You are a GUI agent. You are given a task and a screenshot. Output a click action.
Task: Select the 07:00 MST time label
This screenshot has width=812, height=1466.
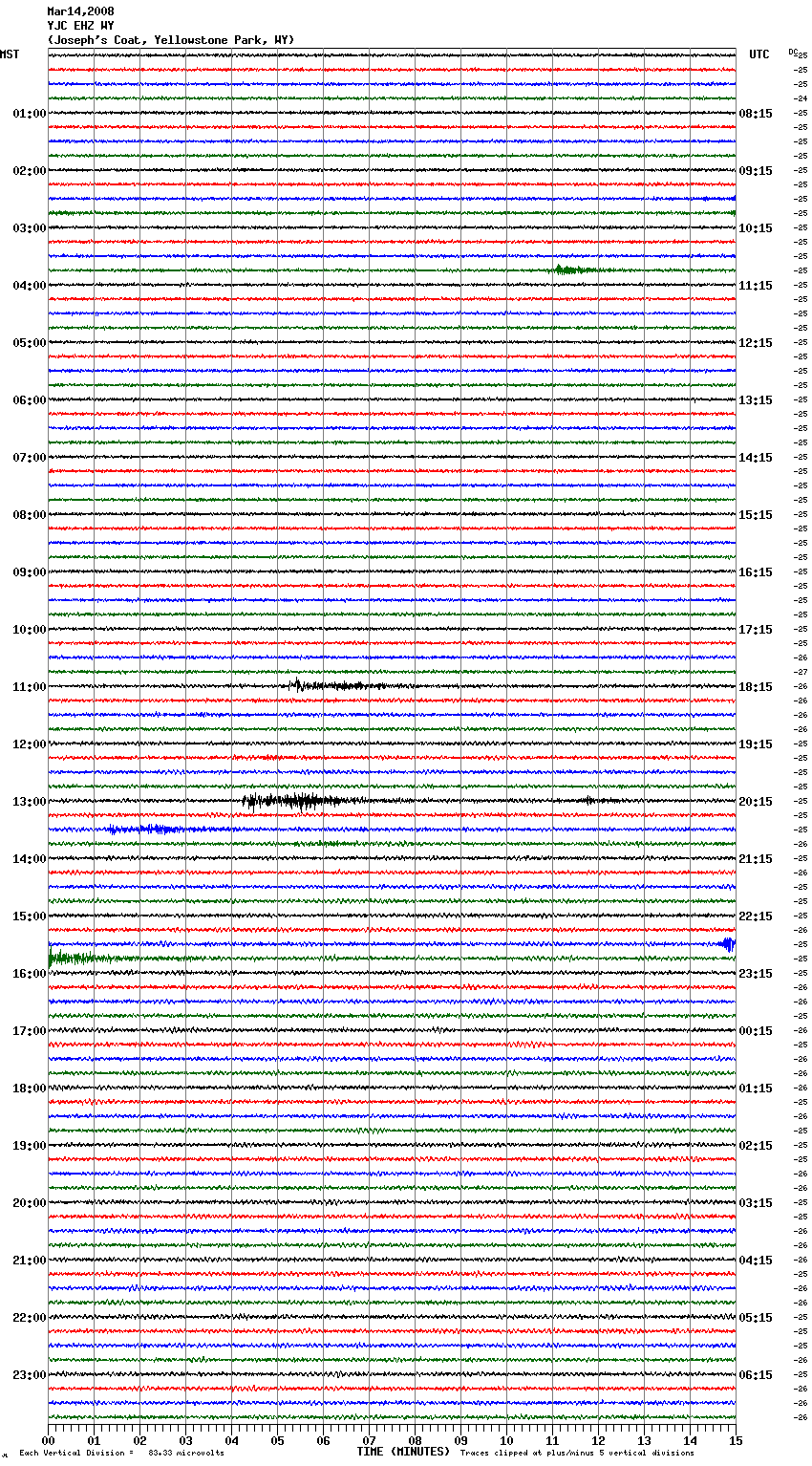pos(30,458)
